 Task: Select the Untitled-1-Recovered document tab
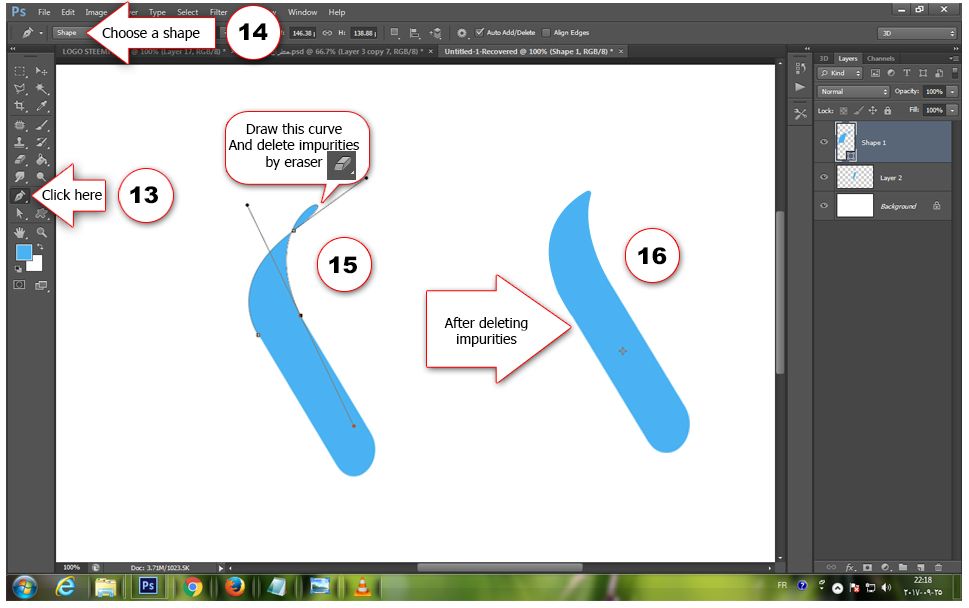pyautogui.click(x=534, y=51)
